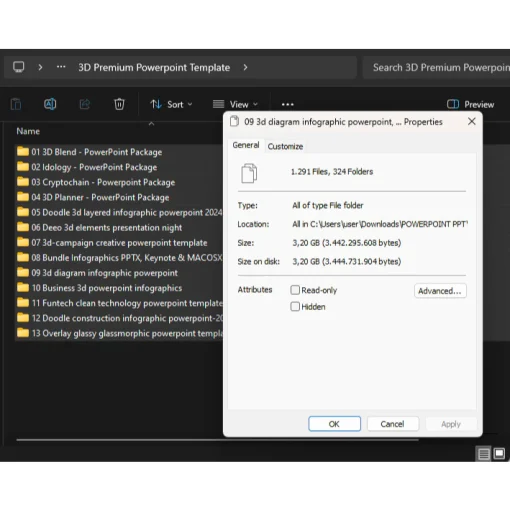Image resolution: width=510 pixels, height=510 pixels.
Task: Click the 1.291 Files, 324 Folders text
Action: 332,172
